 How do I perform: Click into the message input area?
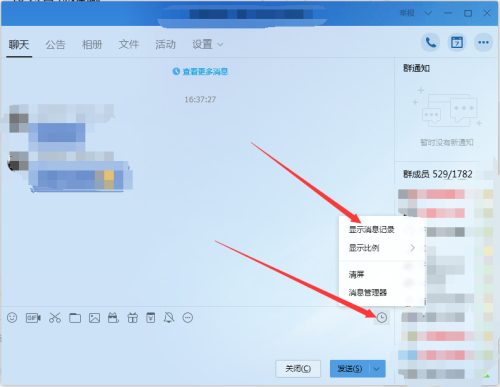[x=197, y=342]
